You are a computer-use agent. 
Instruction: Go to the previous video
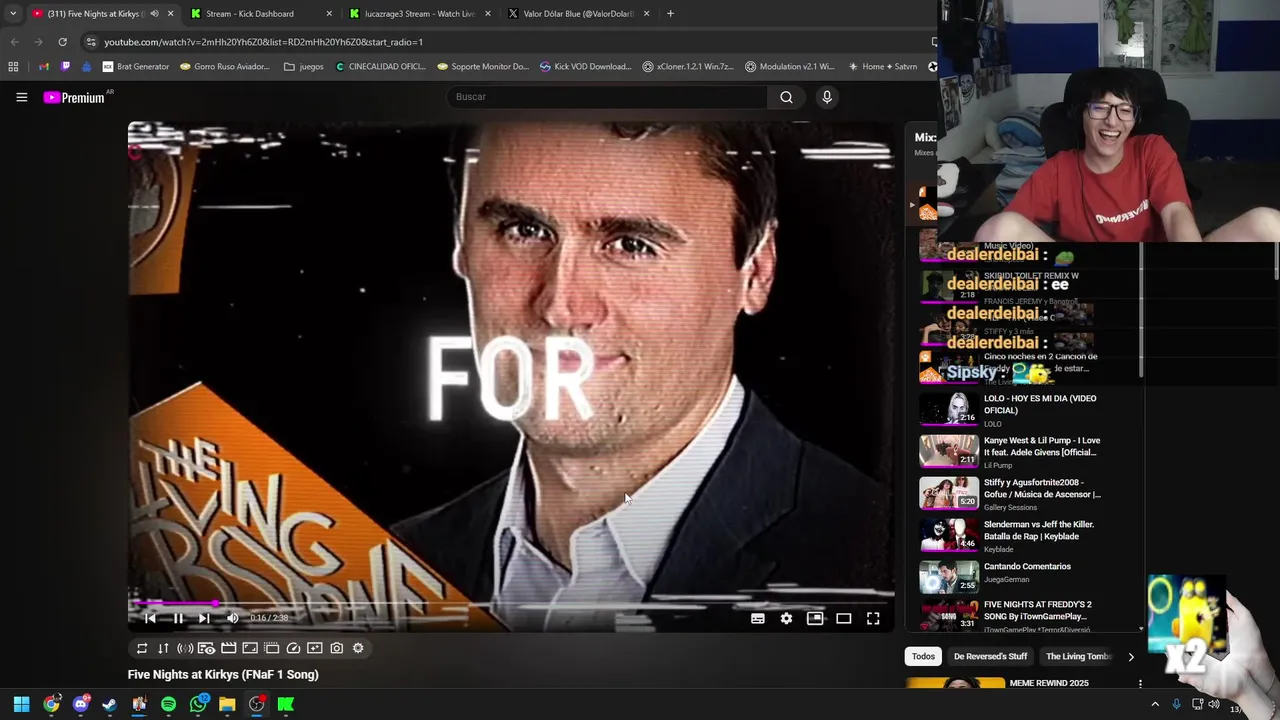(x=150, y=618)
